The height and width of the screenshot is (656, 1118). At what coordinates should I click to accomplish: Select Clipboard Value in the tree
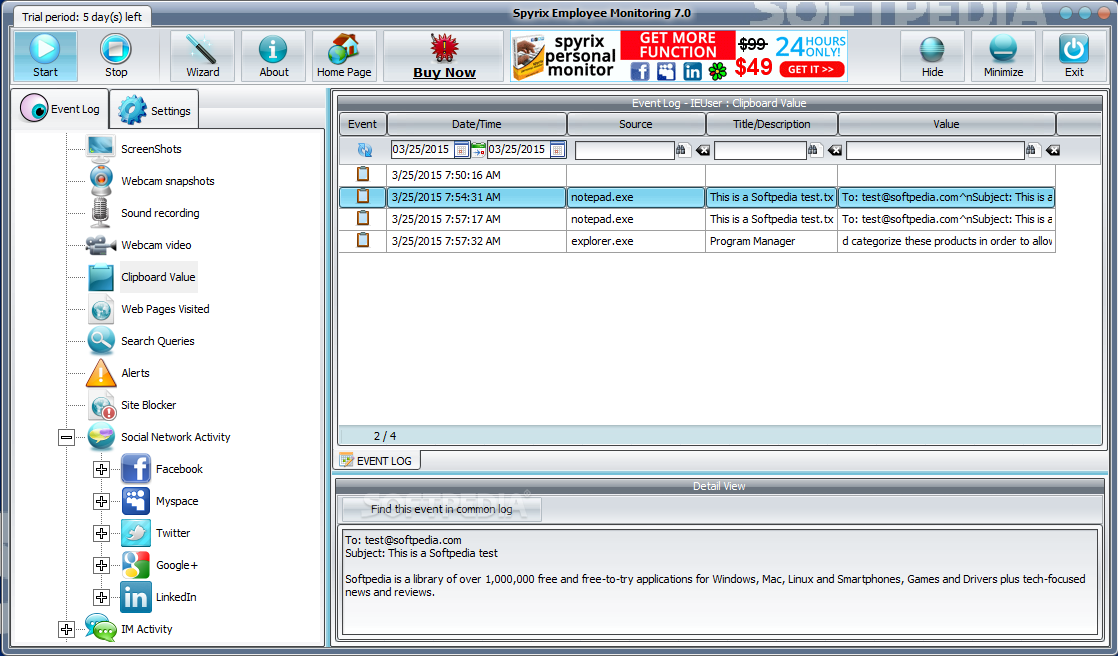[158, 277]
